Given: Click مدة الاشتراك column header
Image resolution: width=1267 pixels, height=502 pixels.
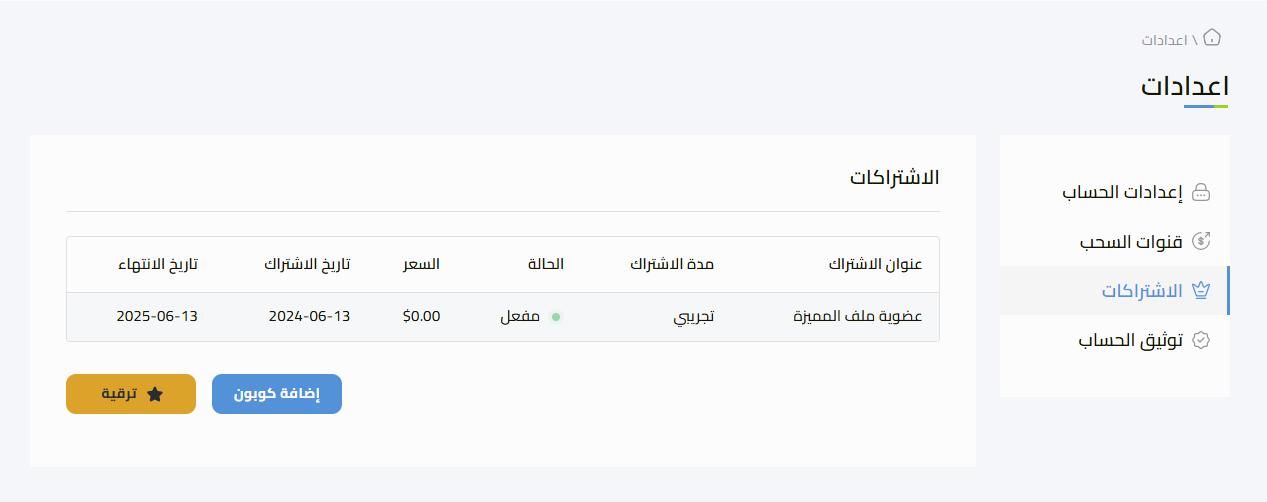Looking at the screenshot, I should [x=672, y=265].
